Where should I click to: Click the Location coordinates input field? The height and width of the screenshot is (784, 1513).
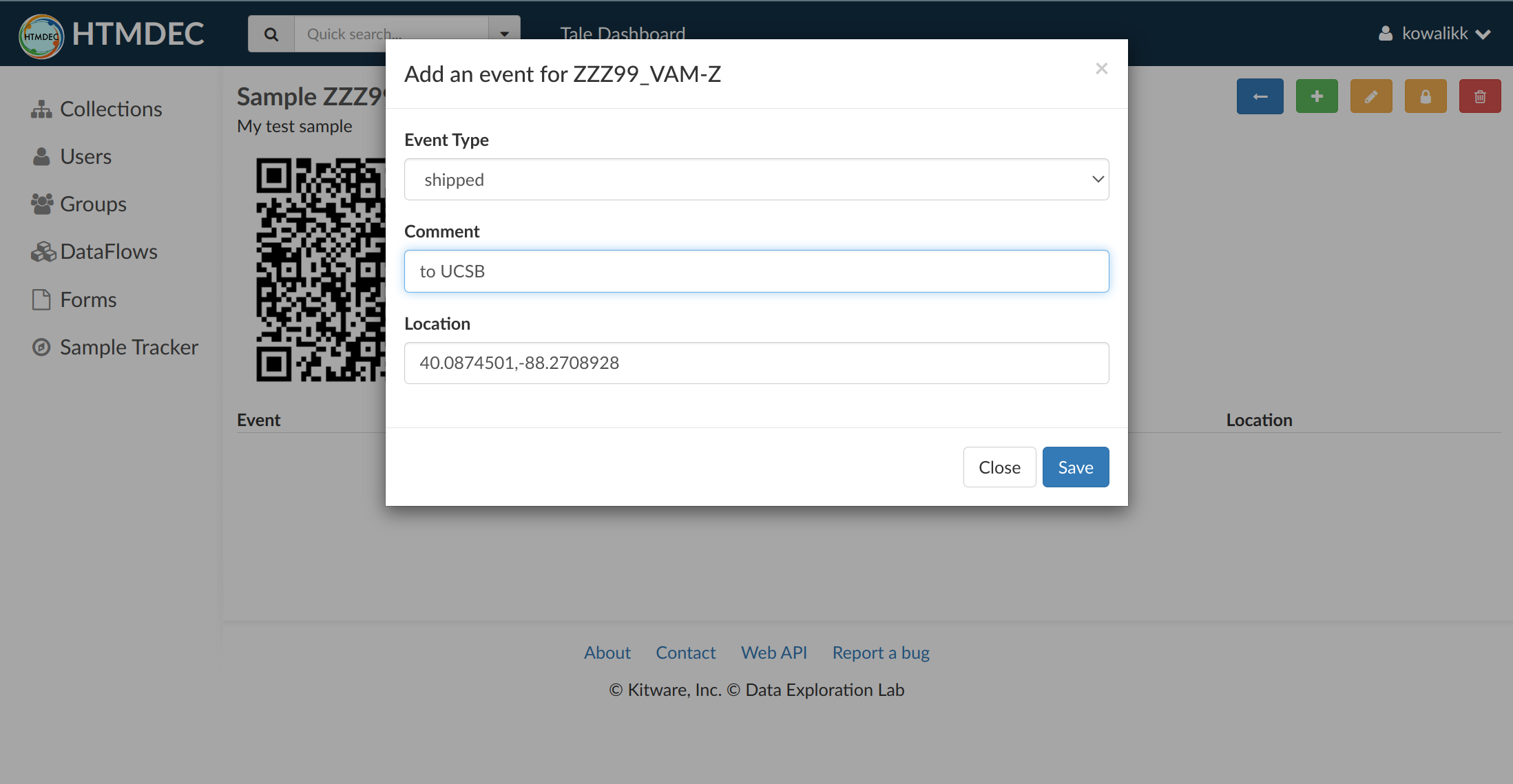755,363
